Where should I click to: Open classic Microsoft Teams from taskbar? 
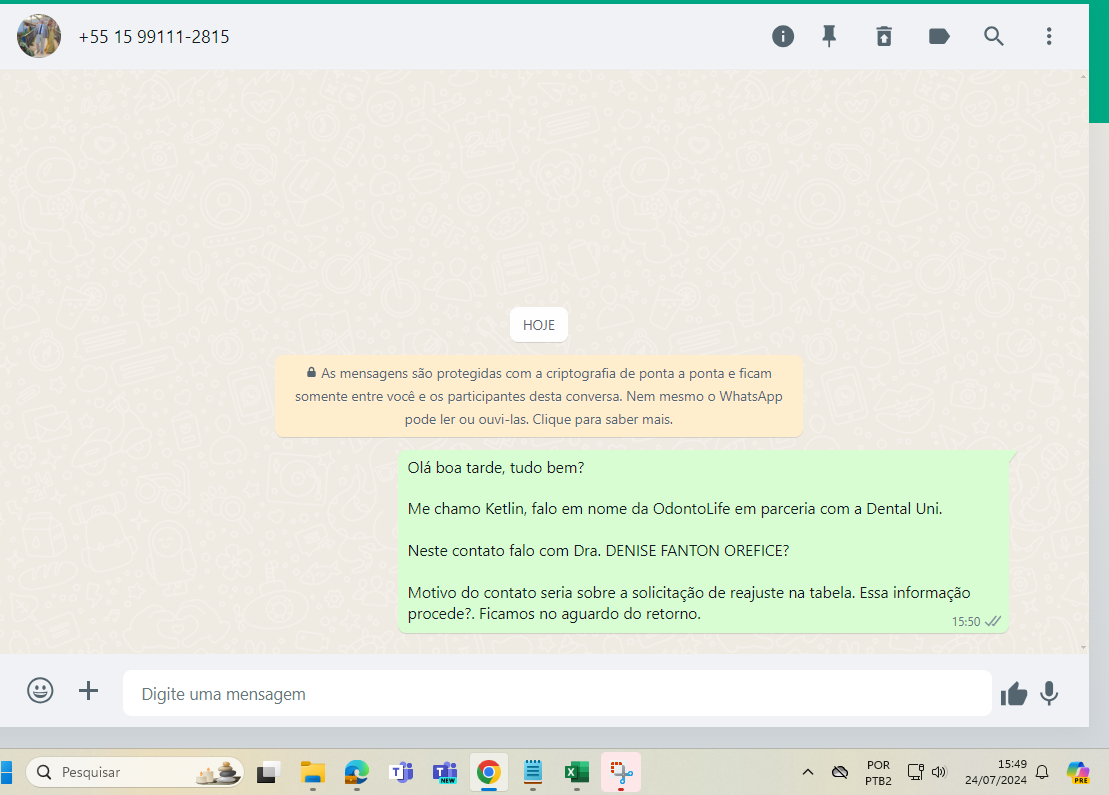pyautogui.click(x=401, y=772)
